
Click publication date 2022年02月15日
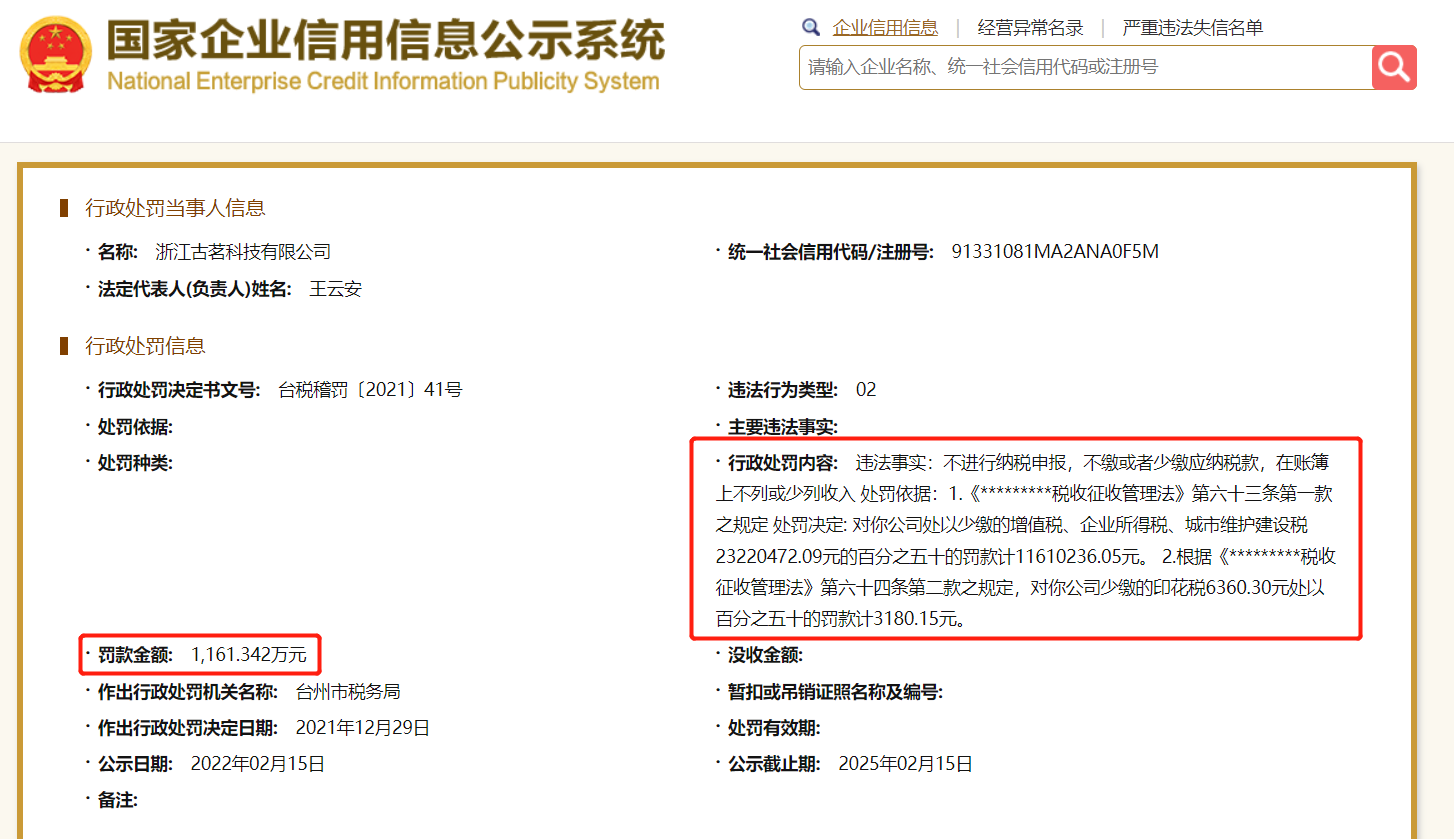tap(258, 764)
